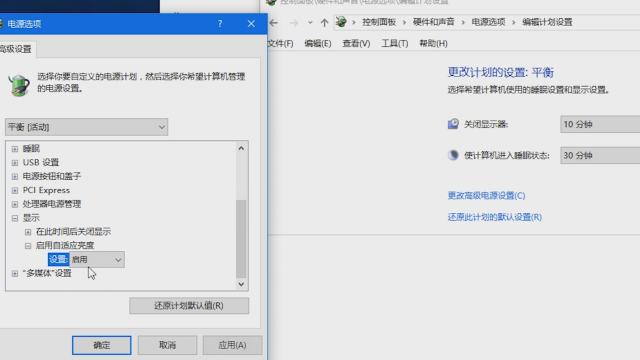Click the settings tree scrollbar thumb
640x360 pixels.
[x=241, y=239]
